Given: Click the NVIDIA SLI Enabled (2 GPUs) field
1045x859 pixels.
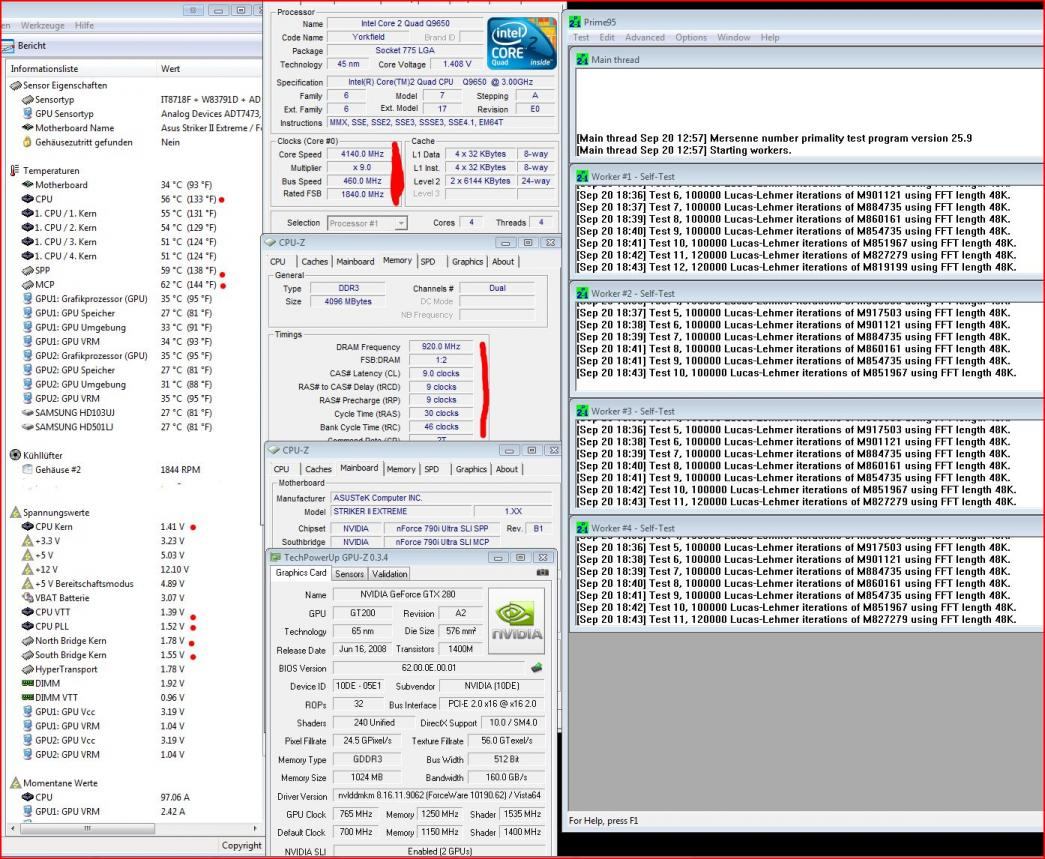Looking at the screenshot, I should (439, 851).
